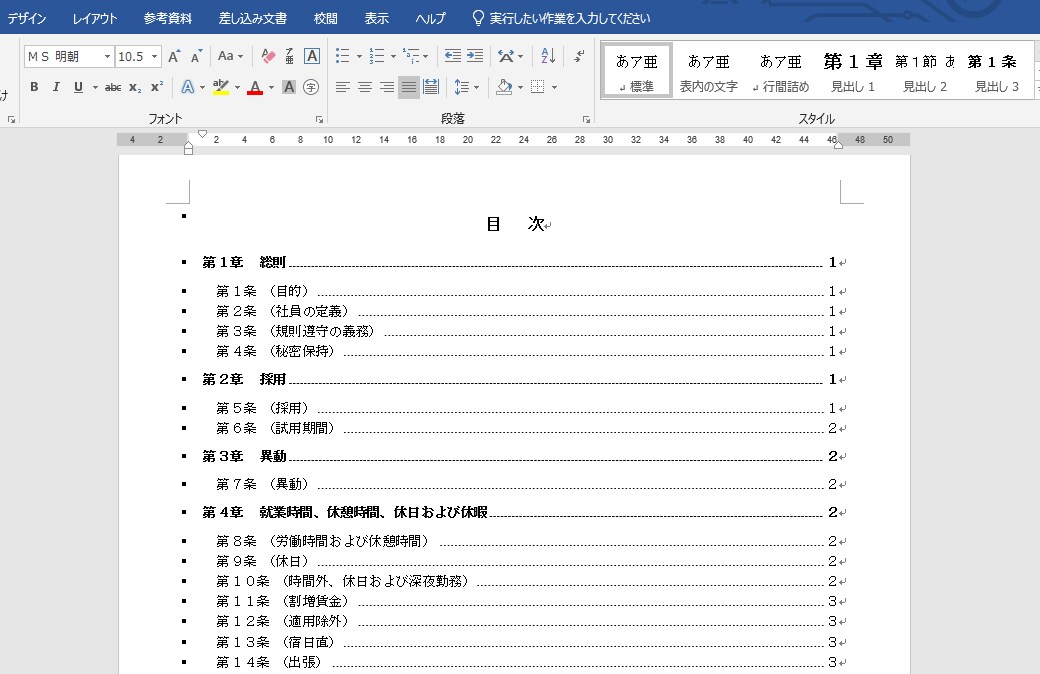Apply the 見出し 2 style
This screenshot has width=1040, height=674.
[x=925, y=71]
